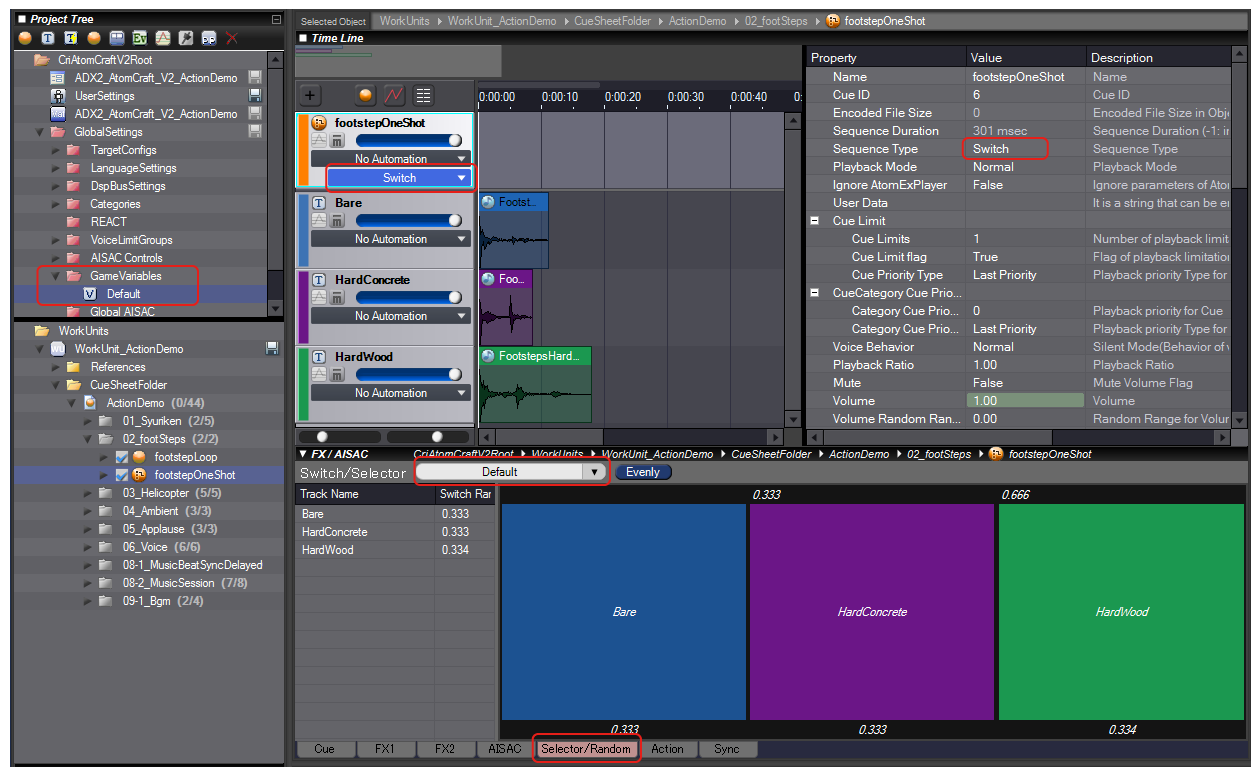This screenshot has height=776, width=1260.
Task: Open the Selector/Random tab
Action: click(x=586, y=749)
